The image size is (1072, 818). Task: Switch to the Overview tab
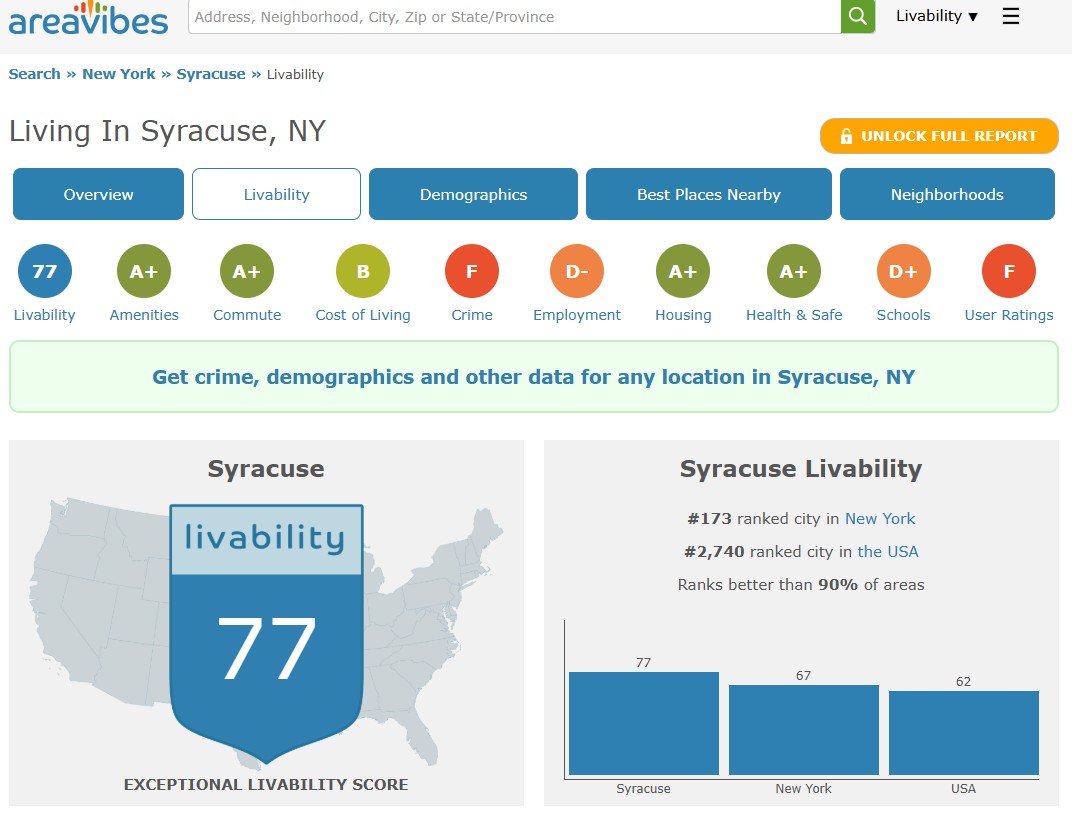(98, 194)
